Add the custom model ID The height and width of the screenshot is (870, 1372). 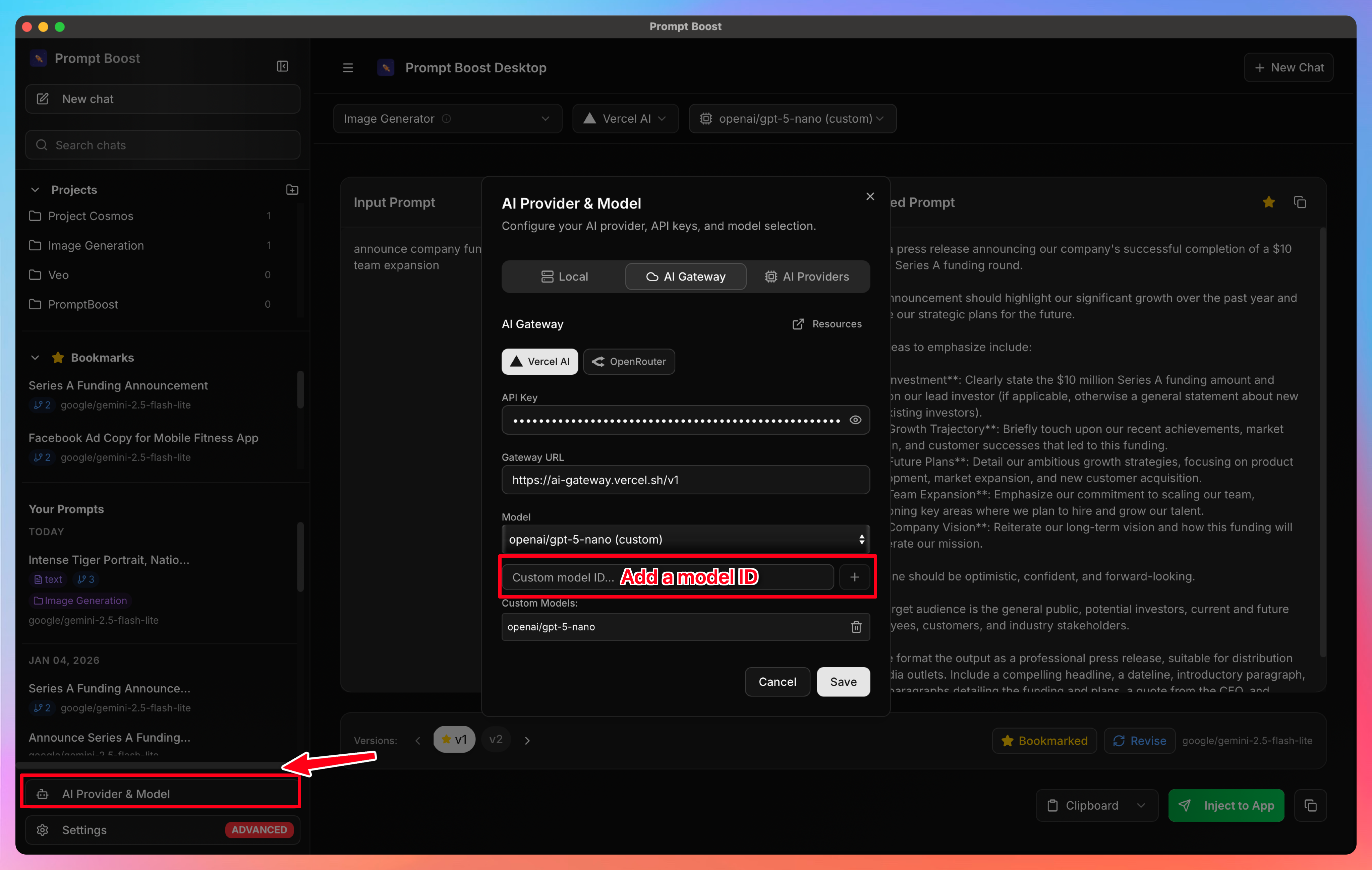pyautogui.click(x=855, y=577)
